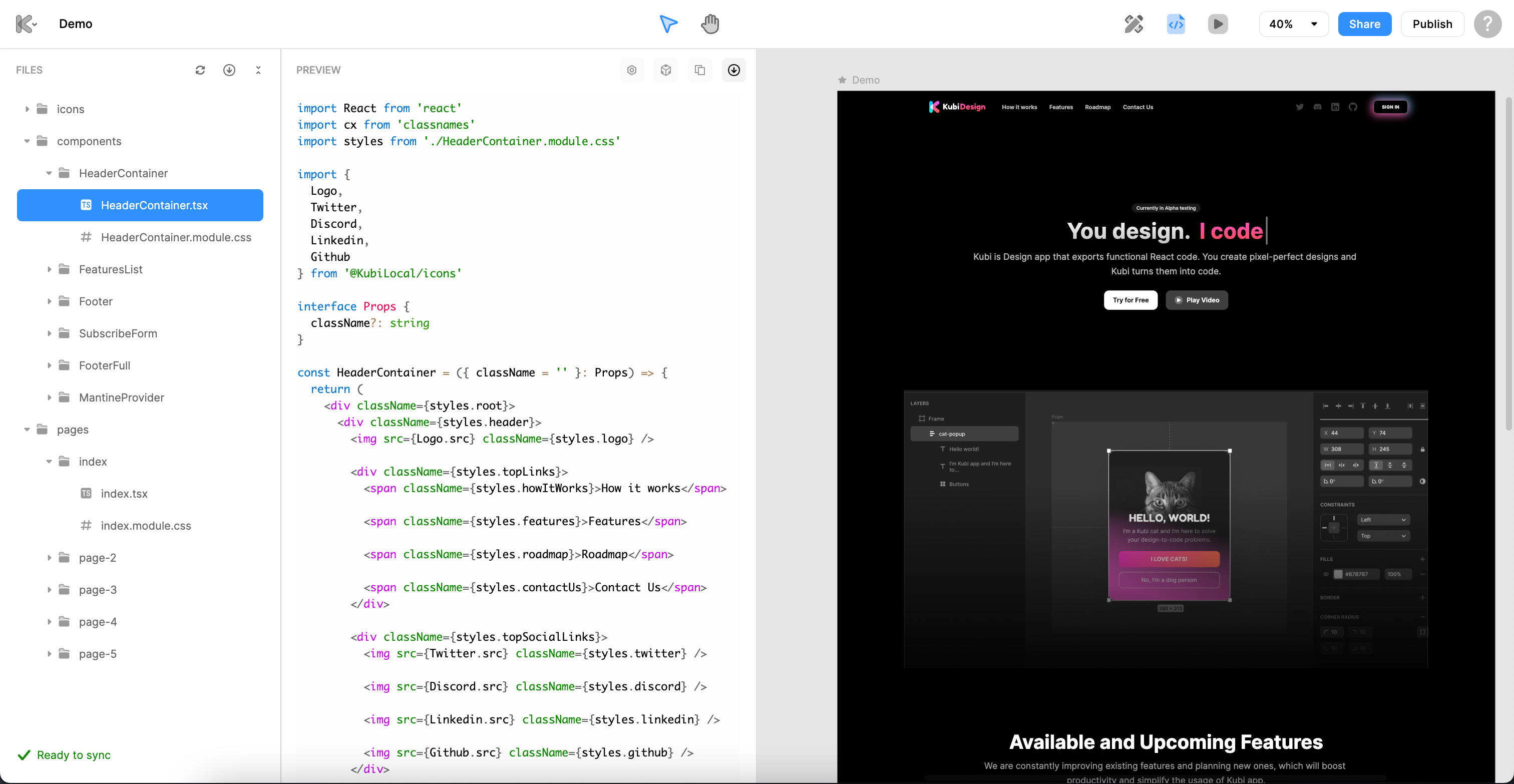Viewport: 1514px width, 784px height.
Task: Click the play preview button
Action: [x=1218, y=24]
